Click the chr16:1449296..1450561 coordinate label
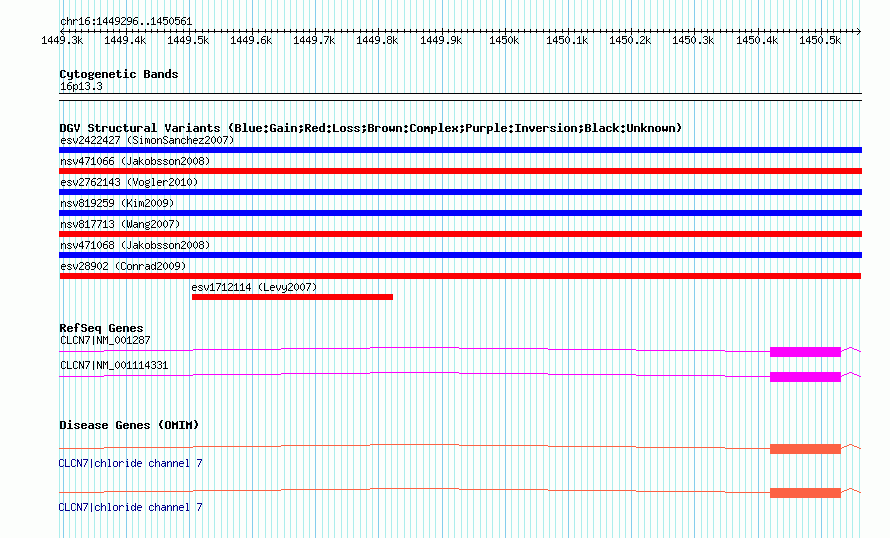 (x=126, y=22)
